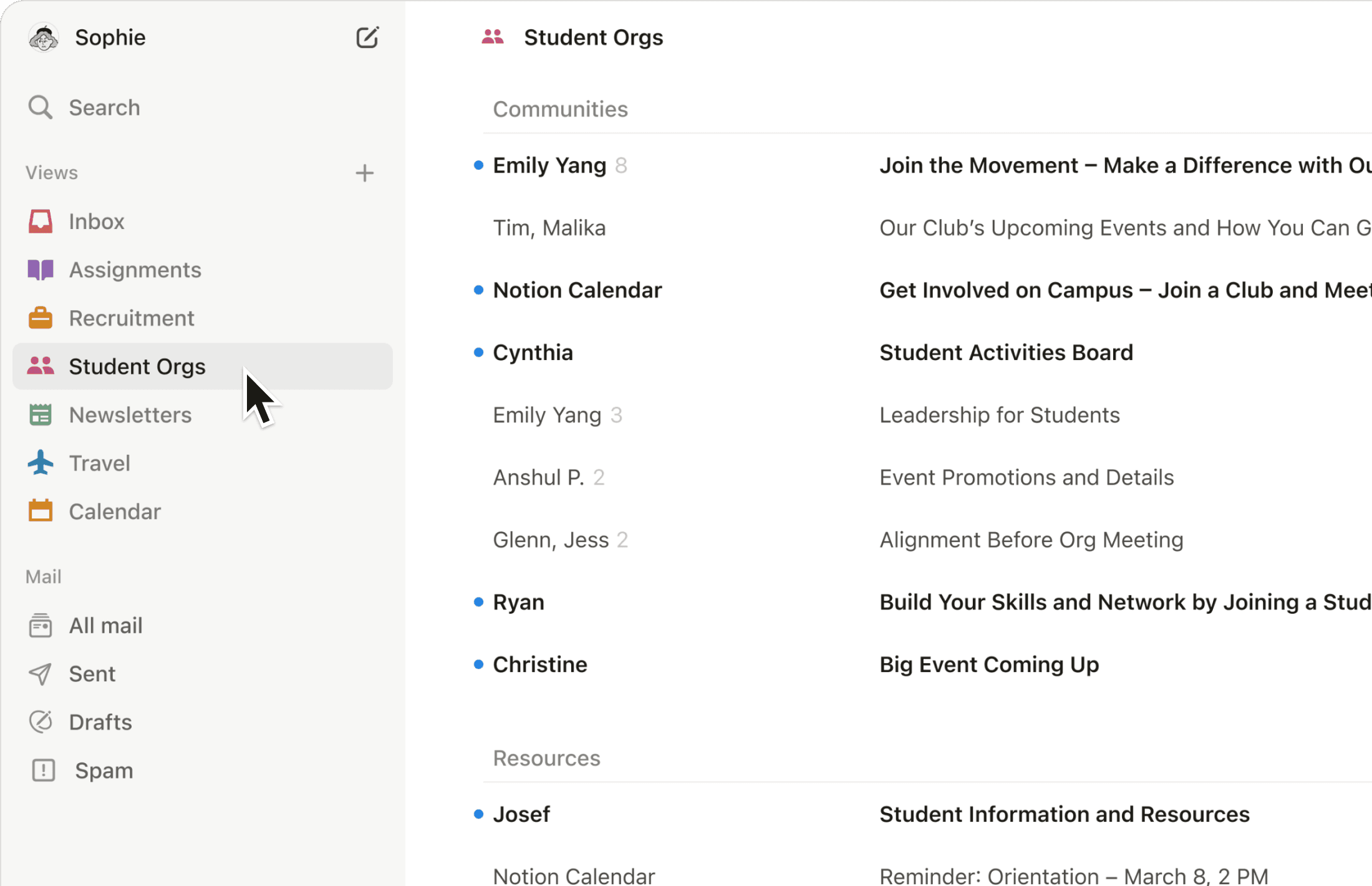Click the Search magnifier icon

[x=40, y=107]
